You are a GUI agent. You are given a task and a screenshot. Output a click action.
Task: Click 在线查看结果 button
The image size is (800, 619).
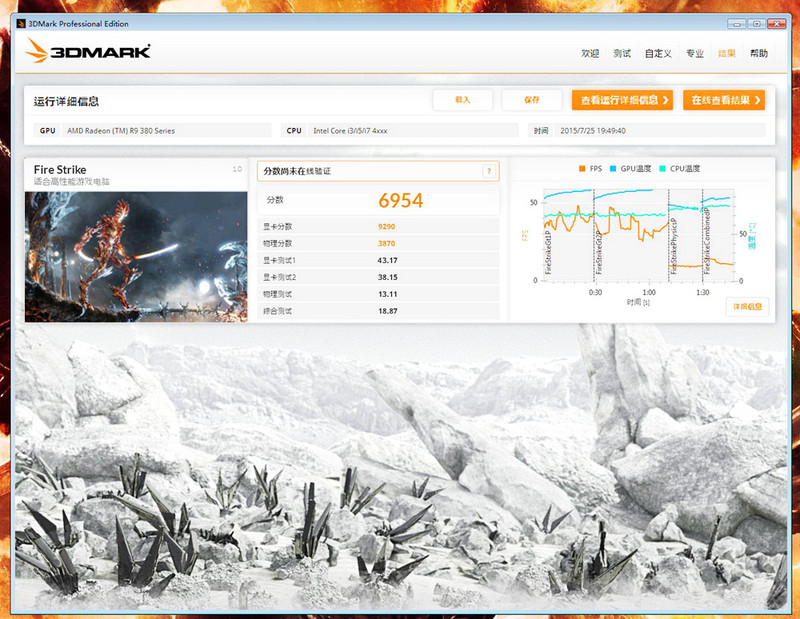tap(724, 100)
